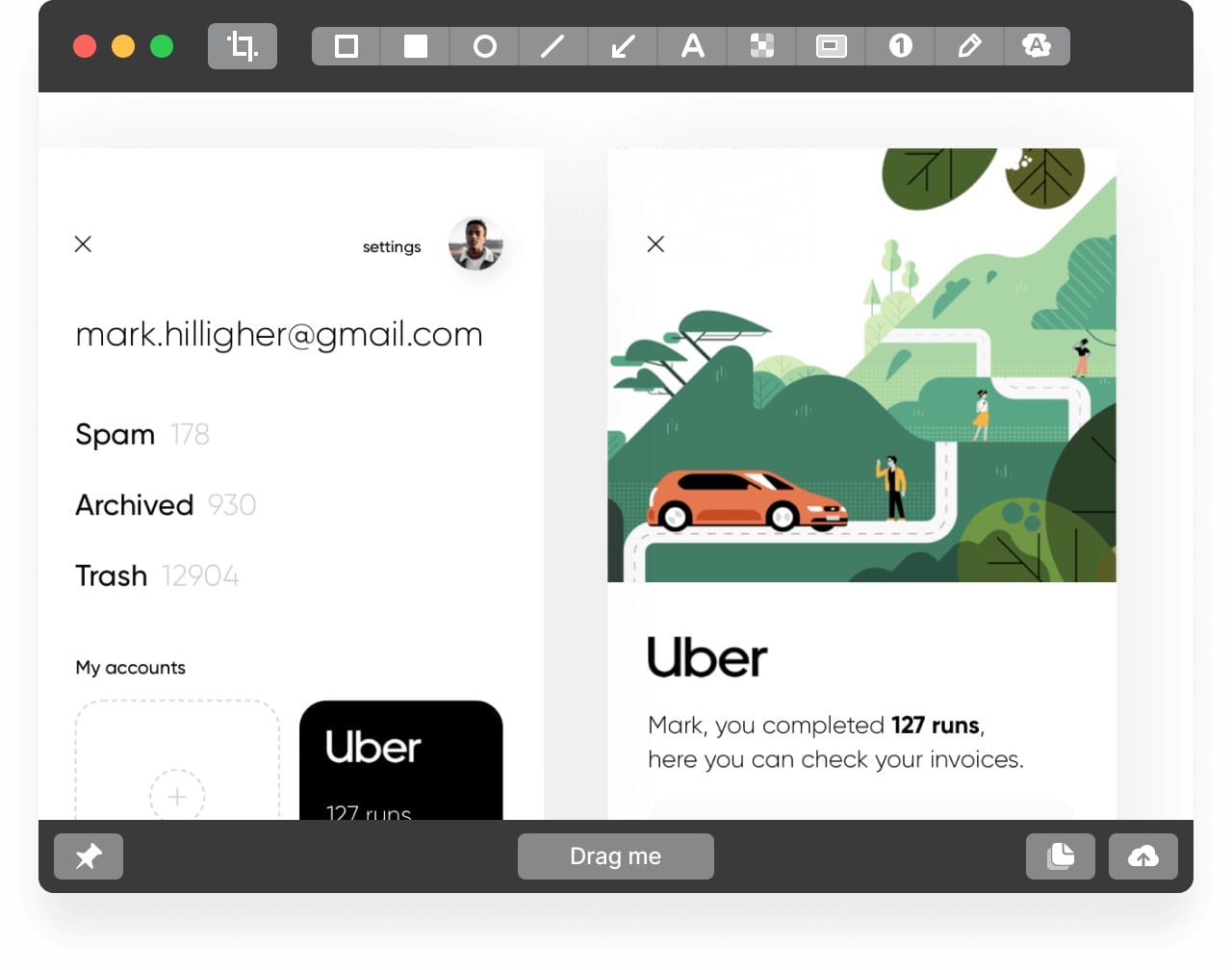Select the ellipse tool
1232x970 pixels.
point(485,46)
